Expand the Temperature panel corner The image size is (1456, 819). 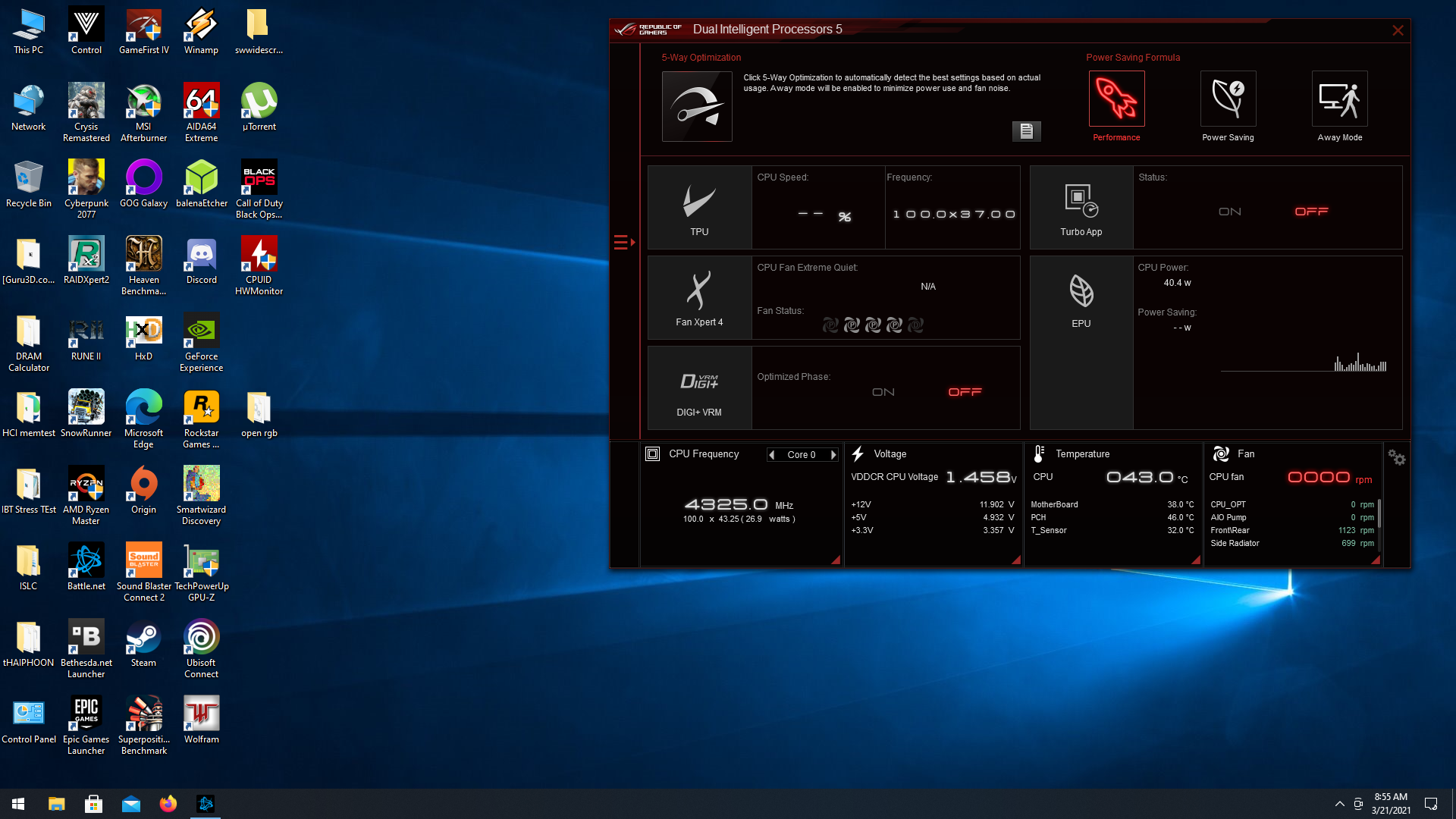coord(1196,560)
